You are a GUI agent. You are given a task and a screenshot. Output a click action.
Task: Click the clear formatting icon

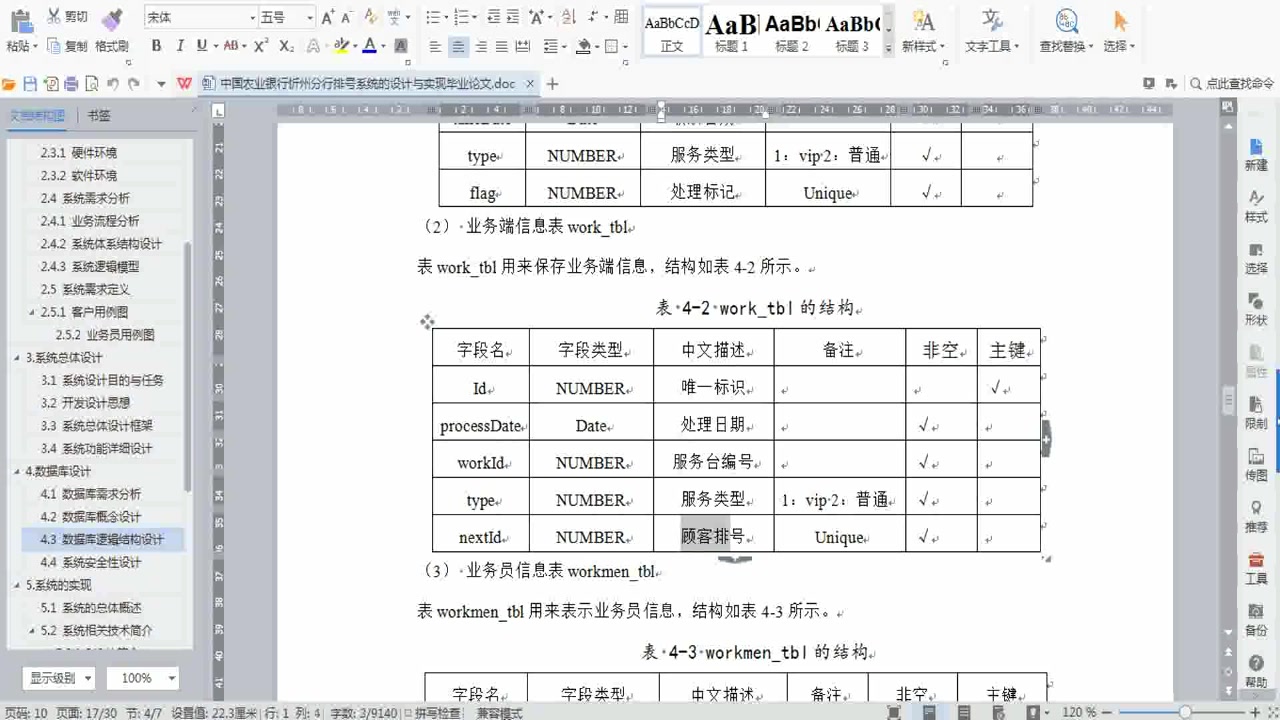(x=371, y=17)
